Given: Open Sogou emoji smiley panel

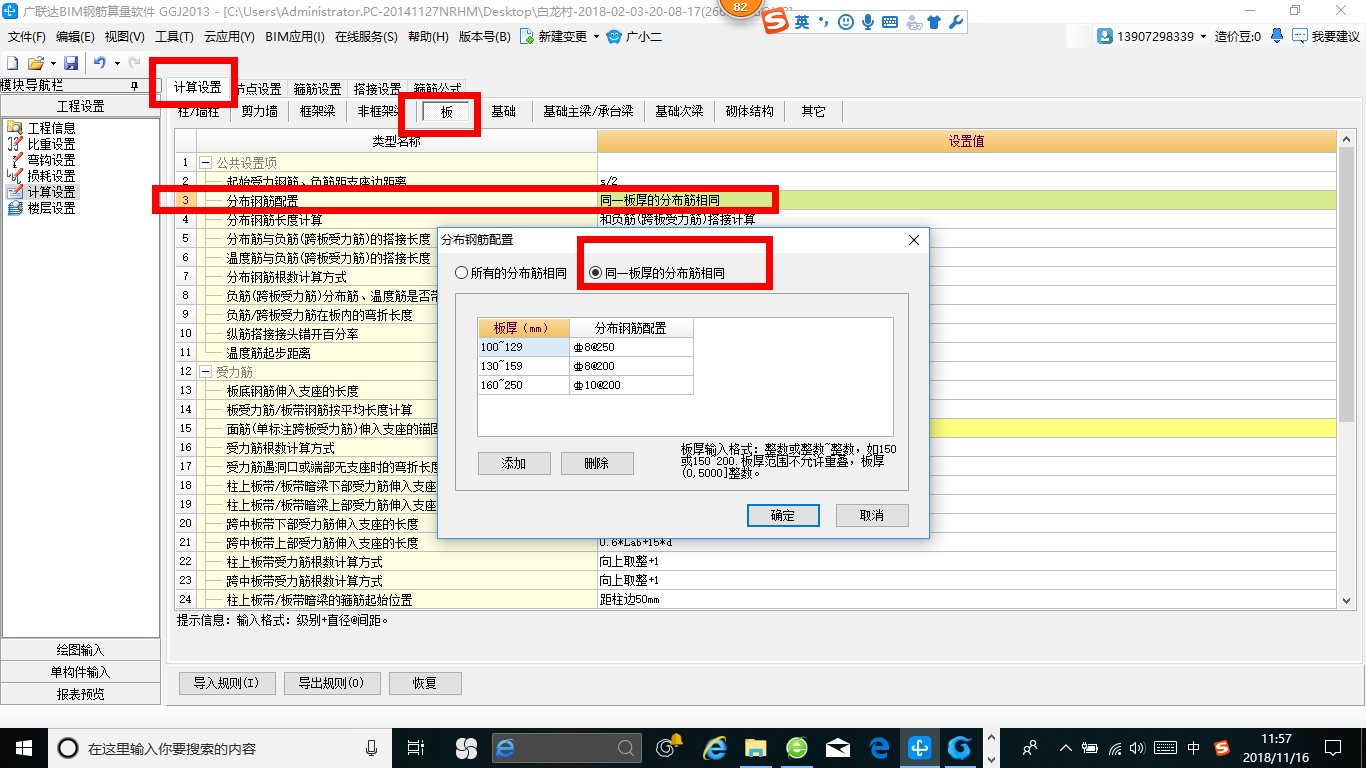Looking at the screenshot, I should coord(846,22).
